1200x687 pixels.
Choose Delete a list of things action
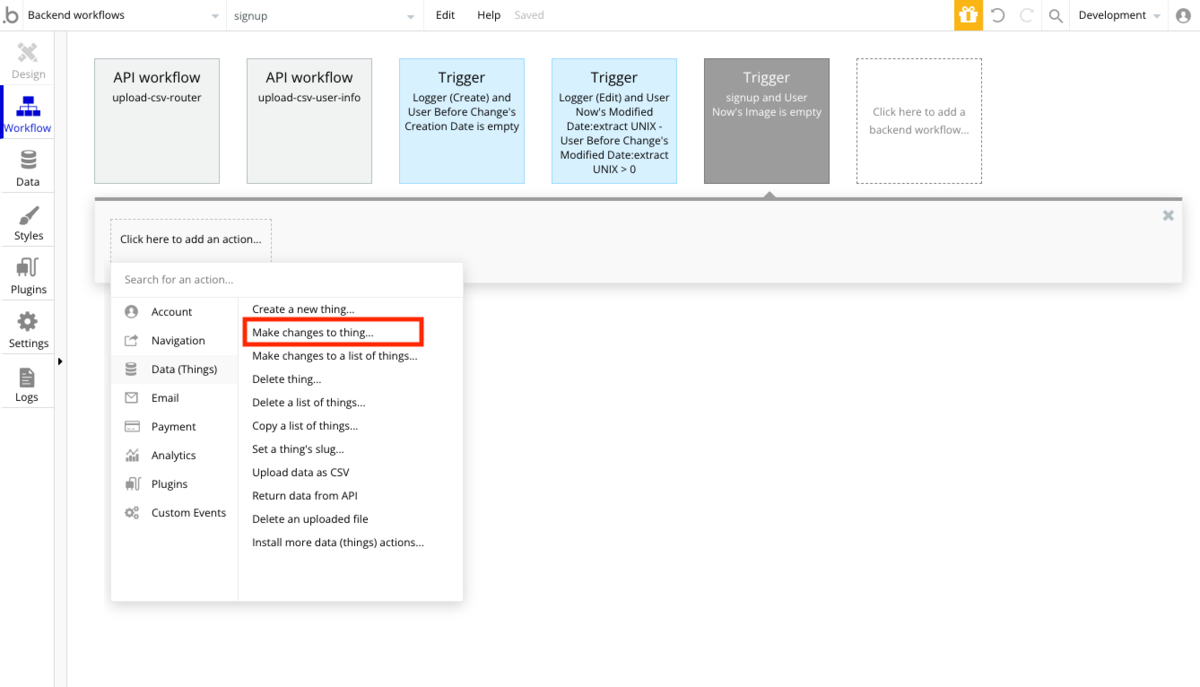coord(309,403)
